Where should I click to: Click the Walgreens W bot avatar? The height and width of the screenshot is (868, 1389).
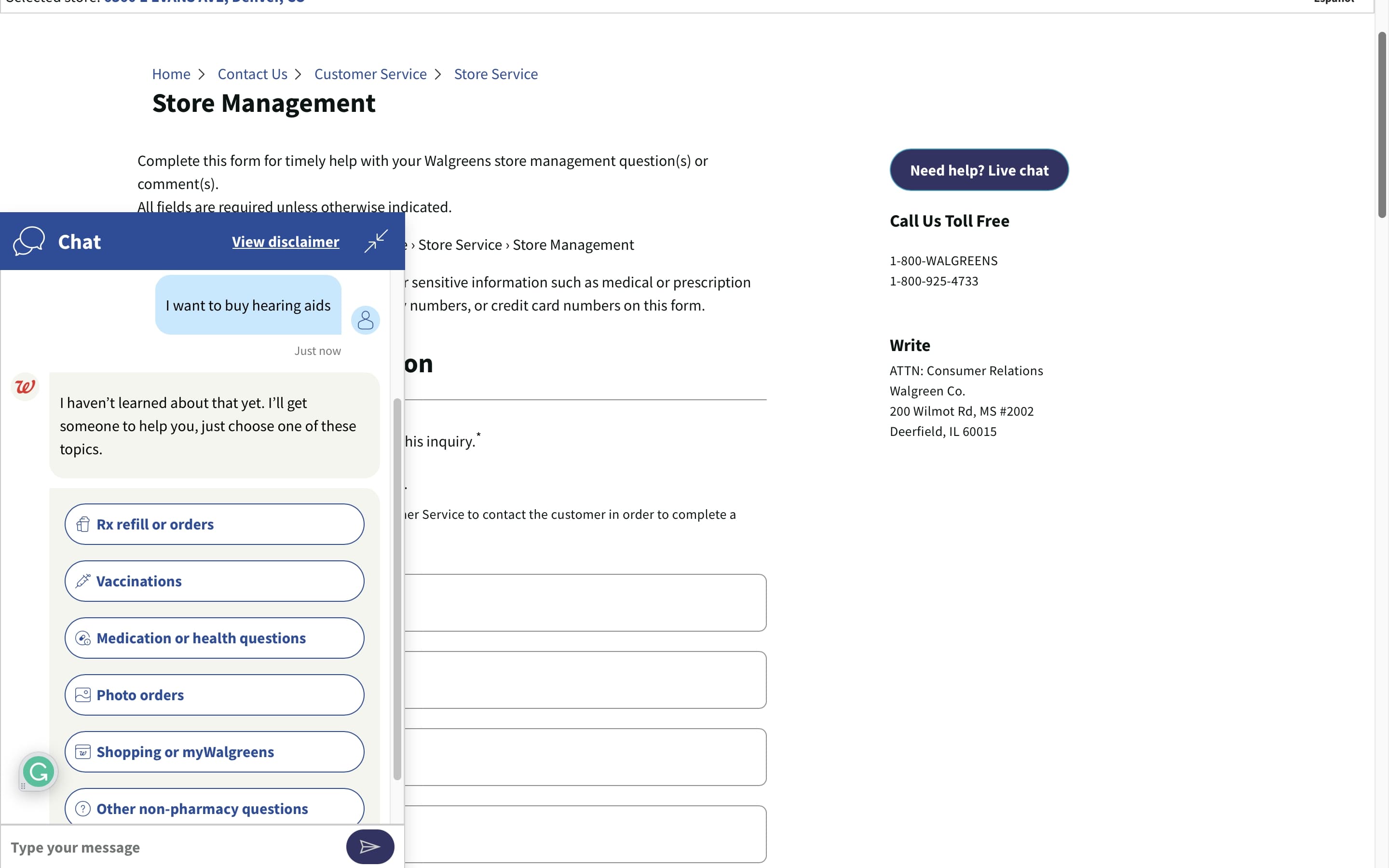tap(25, 386)
